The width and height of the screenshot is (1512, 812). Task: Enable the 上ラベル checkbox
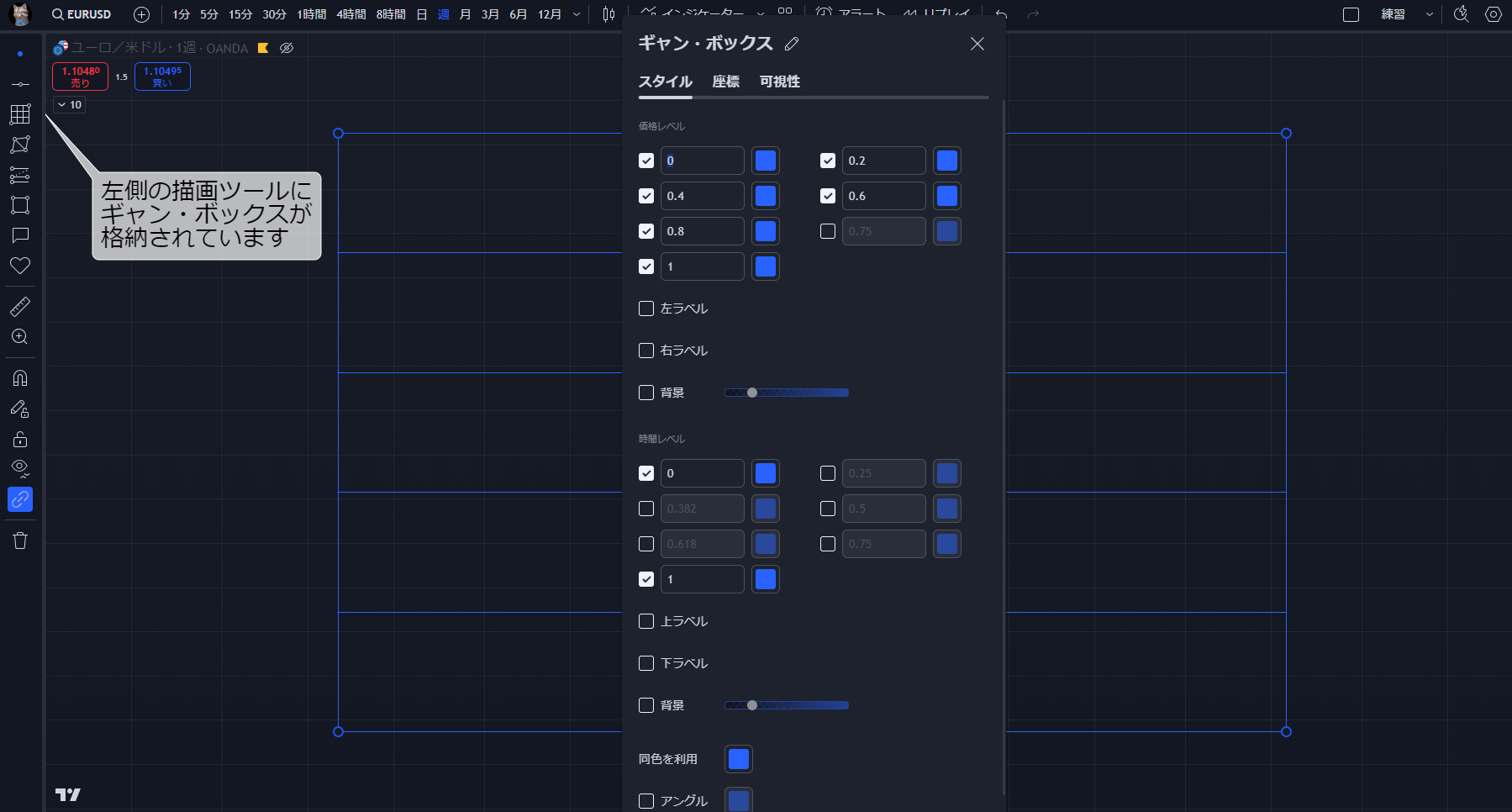pyautogui.click(x=646, y=621)
